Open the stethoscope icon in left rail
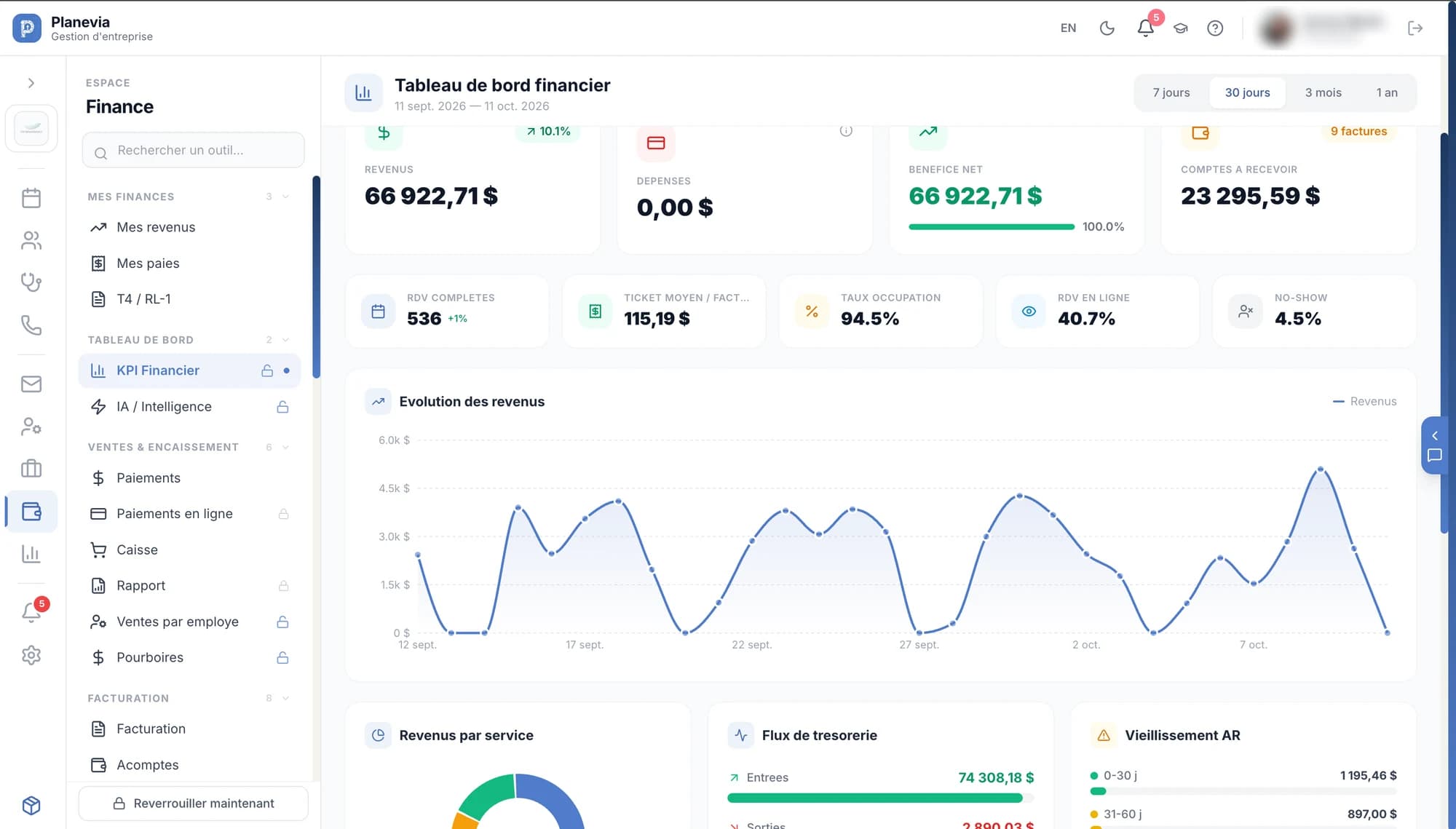The width and height of the screenshot is (1456, 829). [x=31, y=282]
